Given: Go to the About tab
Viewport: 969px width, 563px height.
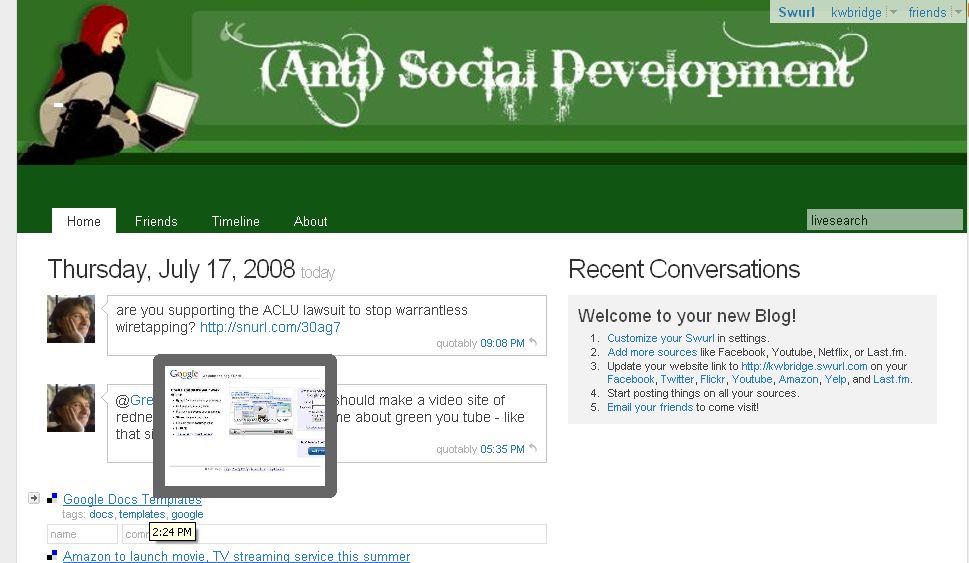Looking at the screenshot, I should point(310,221).
